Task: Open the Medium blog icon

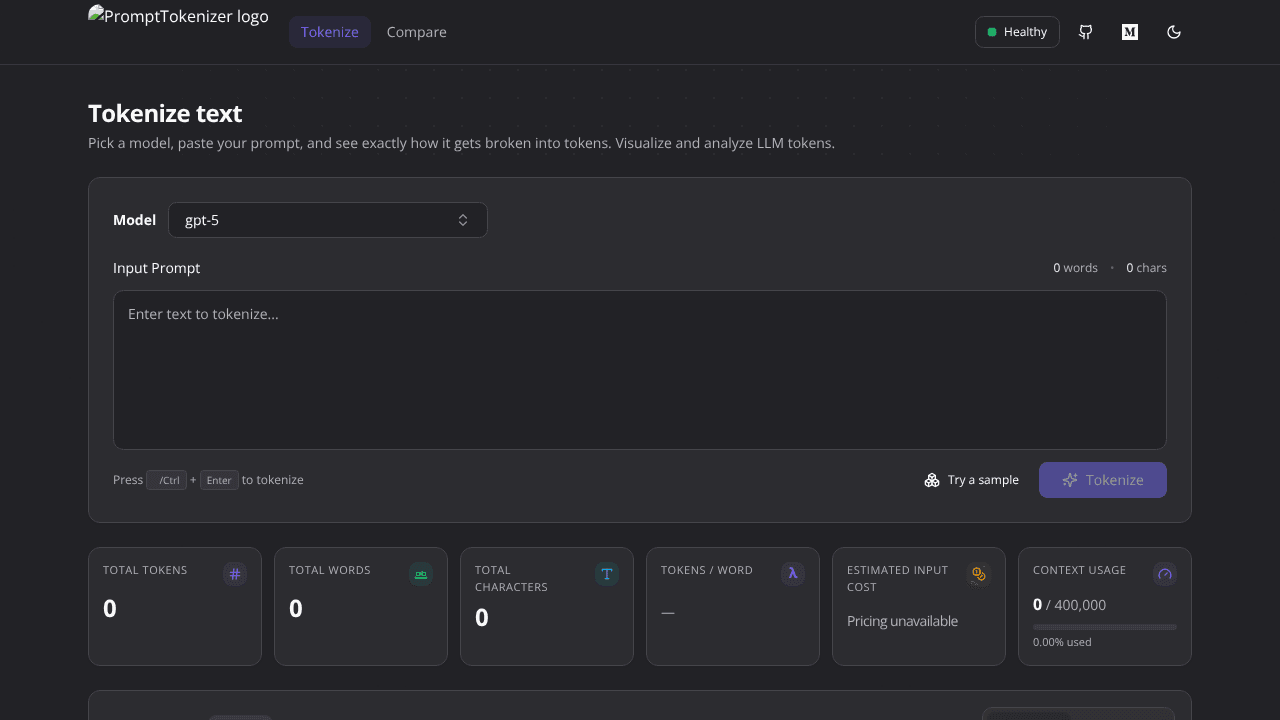Action: [x=1130, y=32]
